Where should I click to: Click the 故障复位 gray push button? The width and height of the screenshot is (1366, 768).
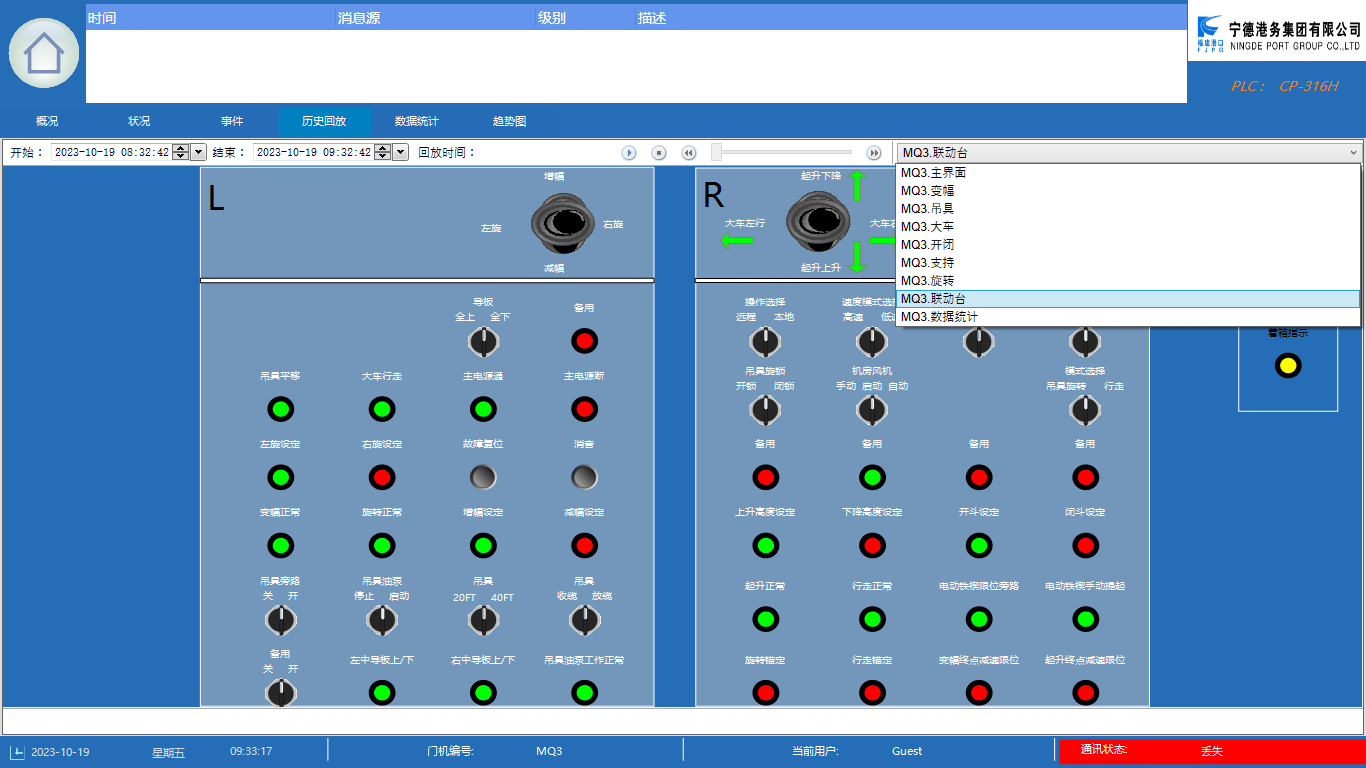pyautogui.click(x=483, y=477)
